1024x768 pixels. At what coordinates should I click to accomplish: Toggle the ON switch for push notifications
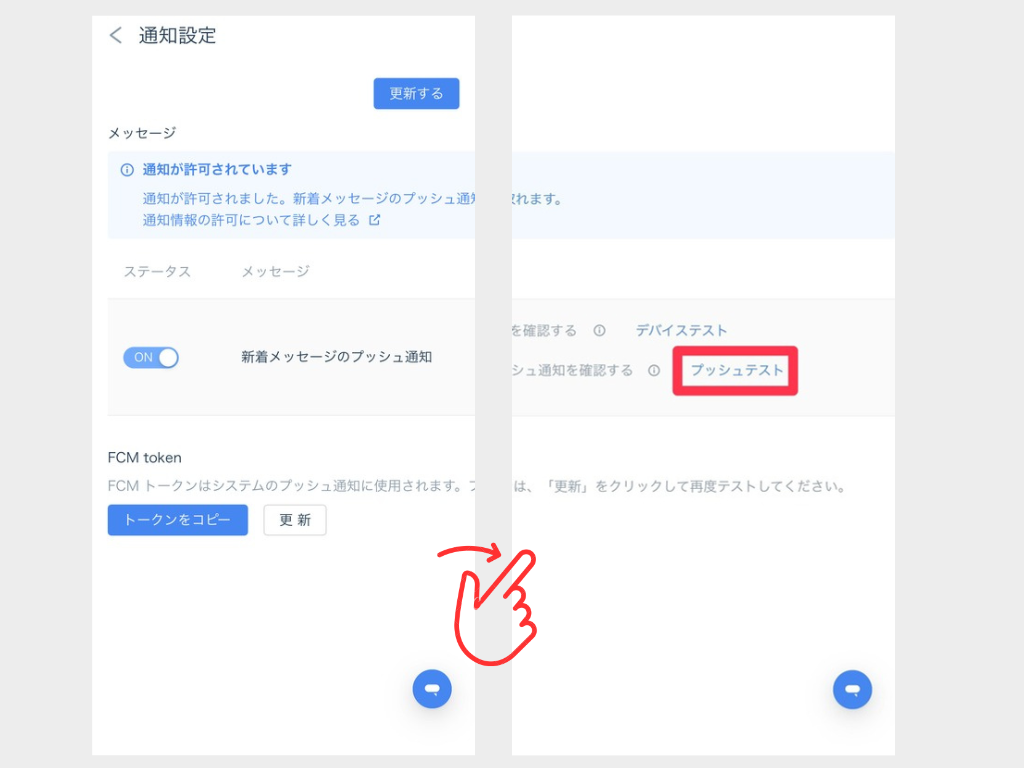(151, 357)
